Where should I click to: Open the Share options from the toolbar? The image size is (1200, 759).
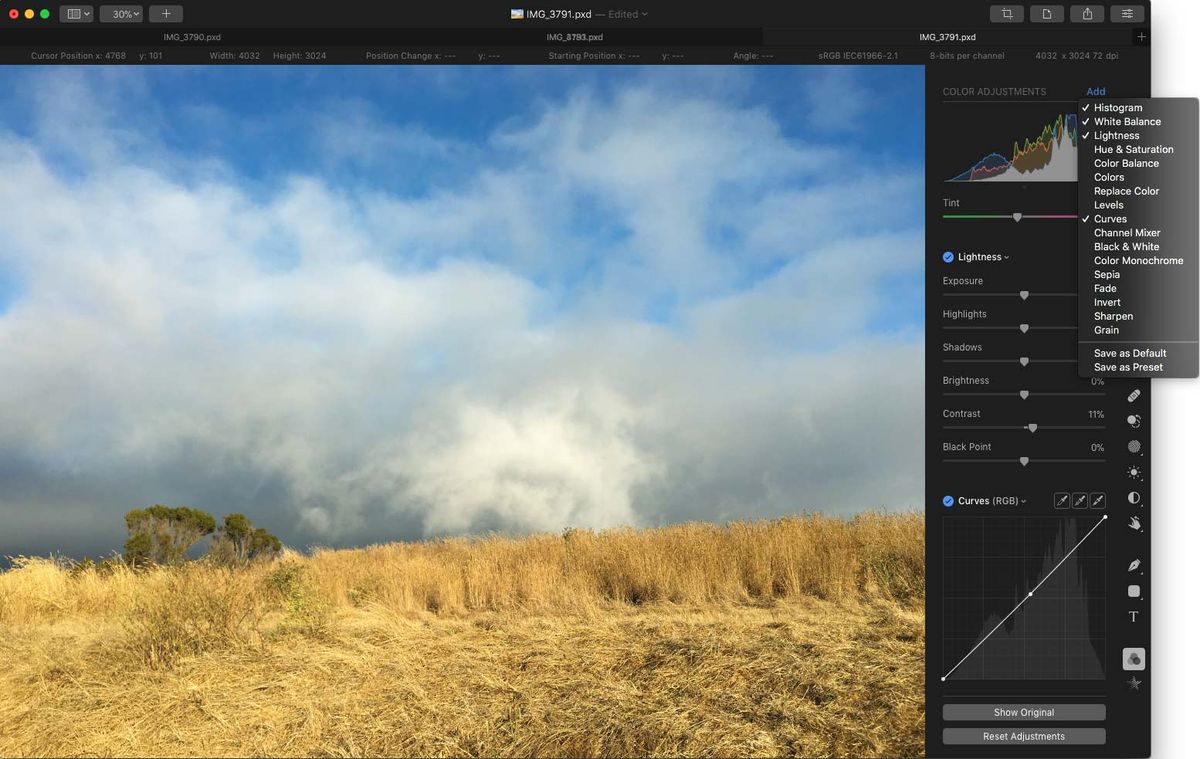pyautogui.click(x=1087, y=13)
